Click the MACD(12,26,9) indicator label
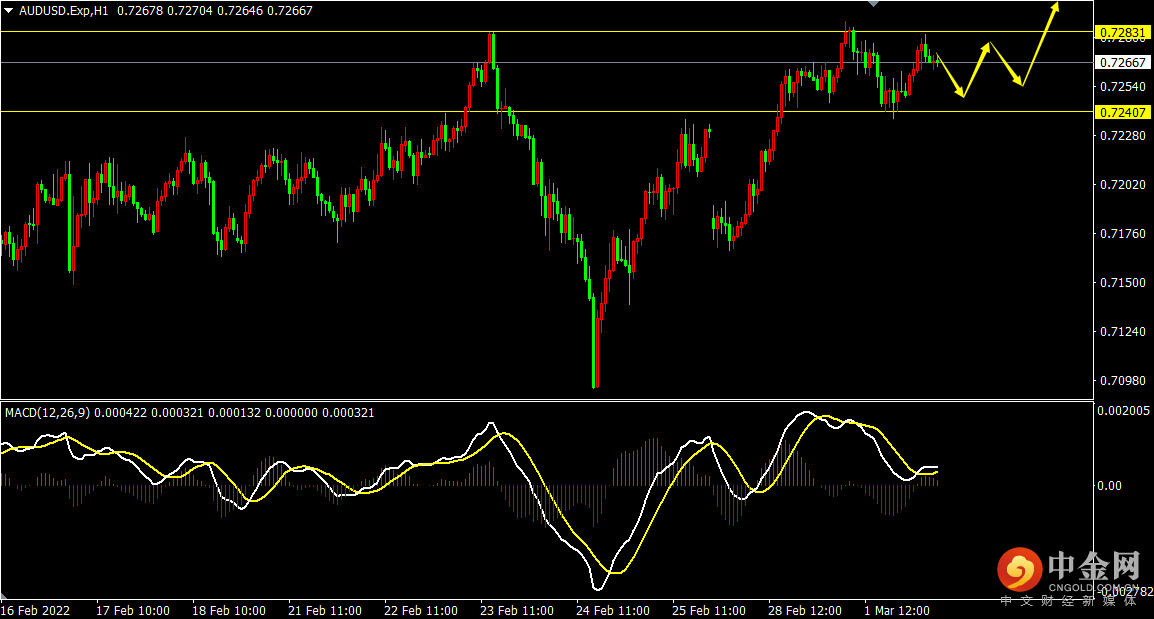Viewport: 1154px width, 619px height. pos(48,413)
